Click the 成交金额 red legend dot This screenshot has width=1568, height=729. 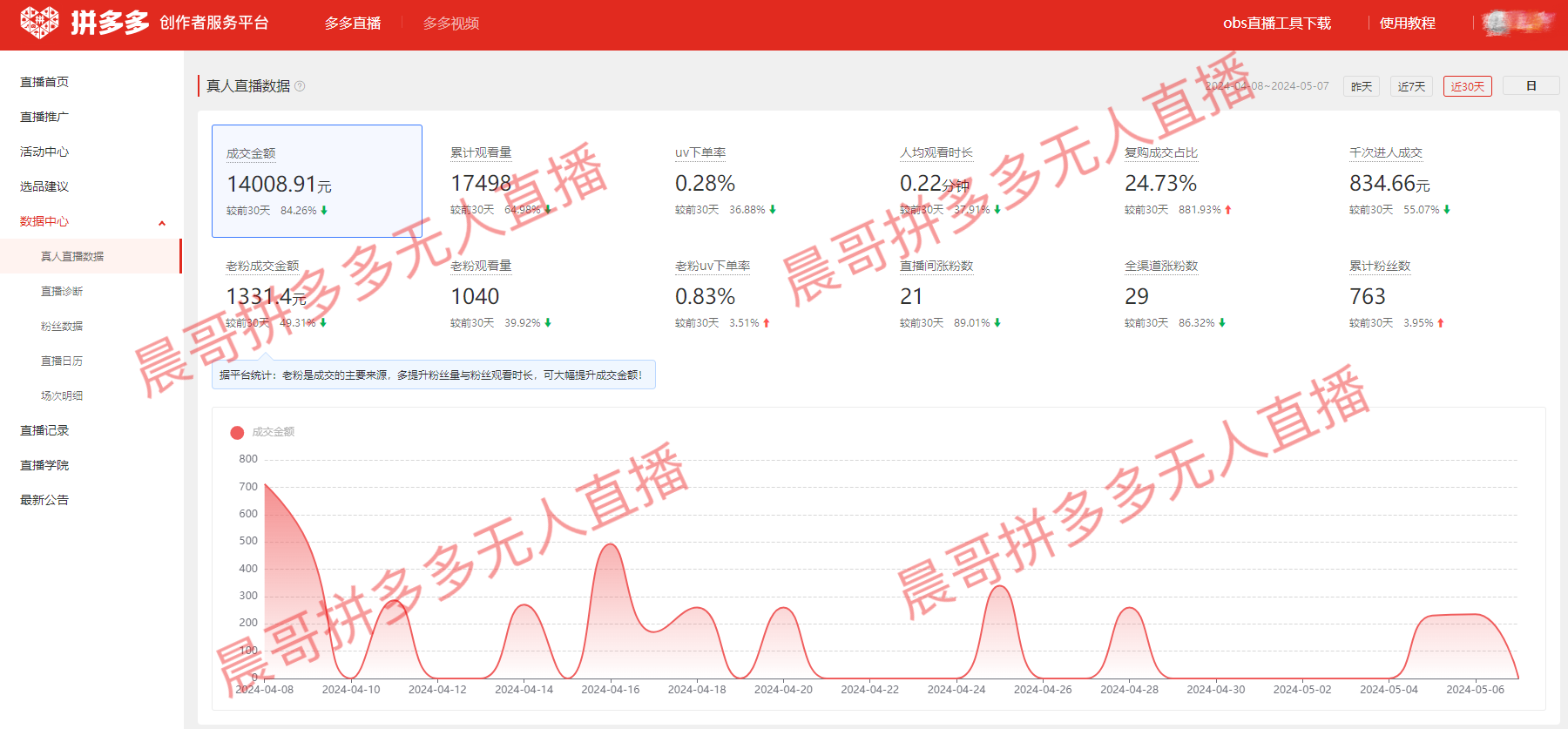pos(237,433)
